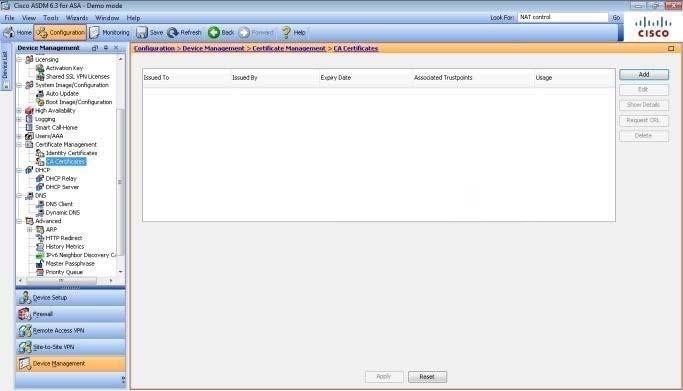Click the Apply button

pyautogui.click(x=384, y=377)
